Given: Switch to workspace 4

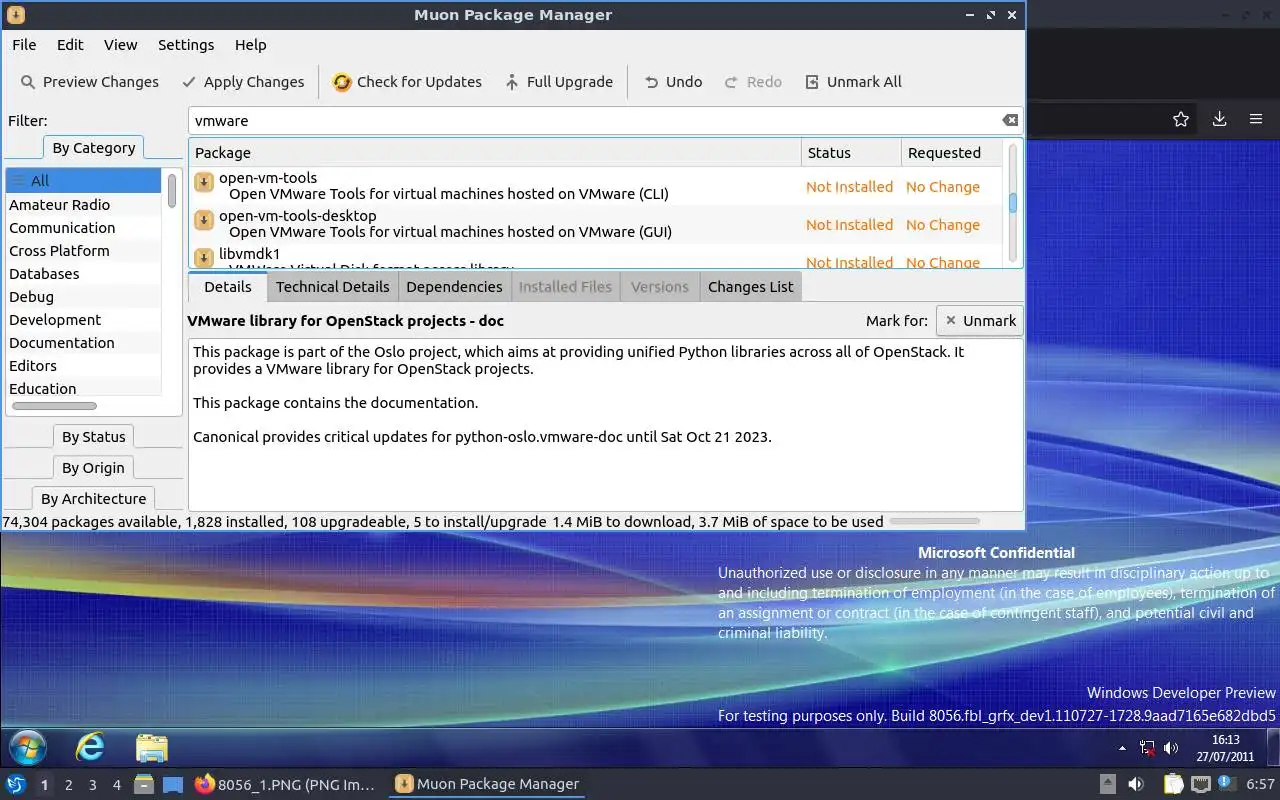Looking at the screenshot, I should pos(116,785).
